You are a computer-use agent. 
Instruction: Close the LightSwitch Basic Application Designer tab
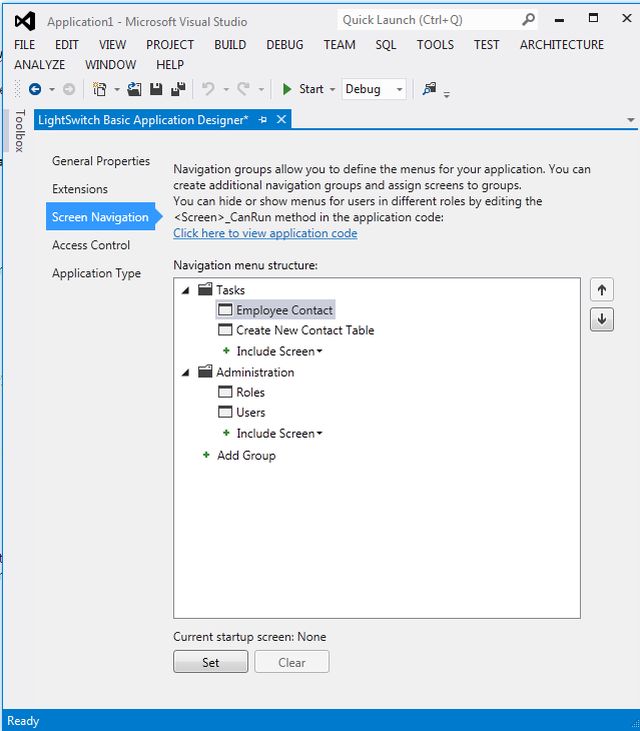281,119
